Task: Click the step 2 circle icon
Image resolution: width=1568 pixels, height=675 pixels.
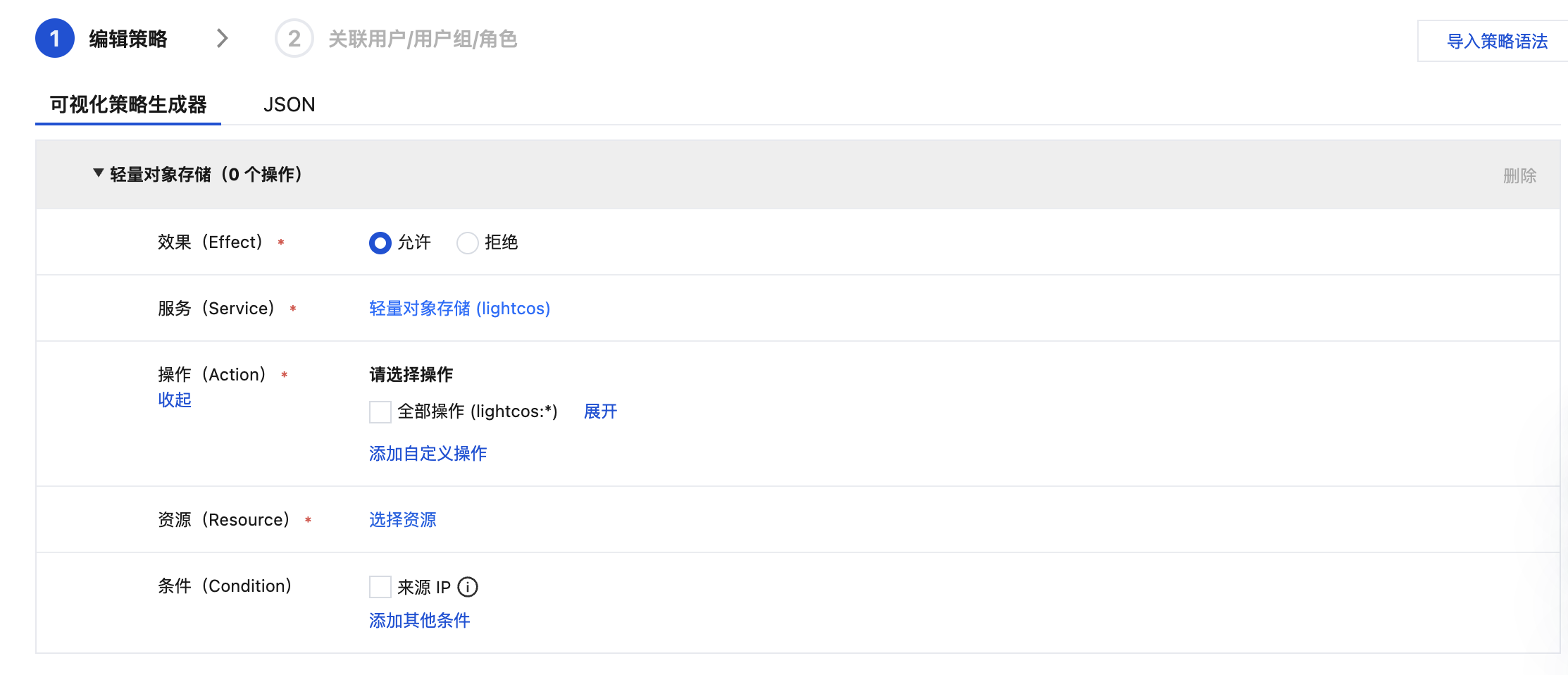Action: click(x=294, y=39)
